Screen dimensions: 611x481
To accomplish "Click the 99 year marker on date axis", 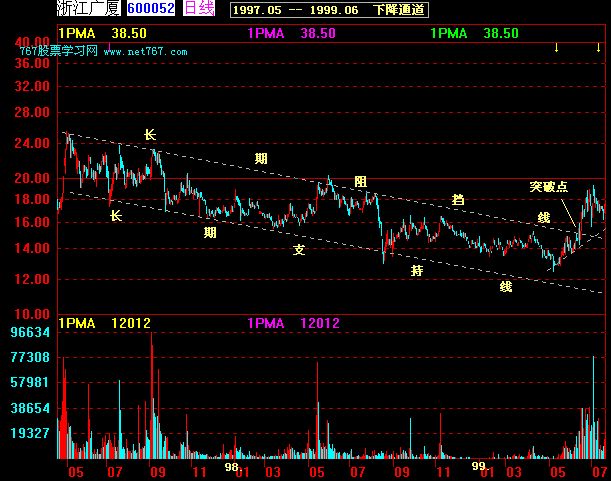I will tap(479, 466).
